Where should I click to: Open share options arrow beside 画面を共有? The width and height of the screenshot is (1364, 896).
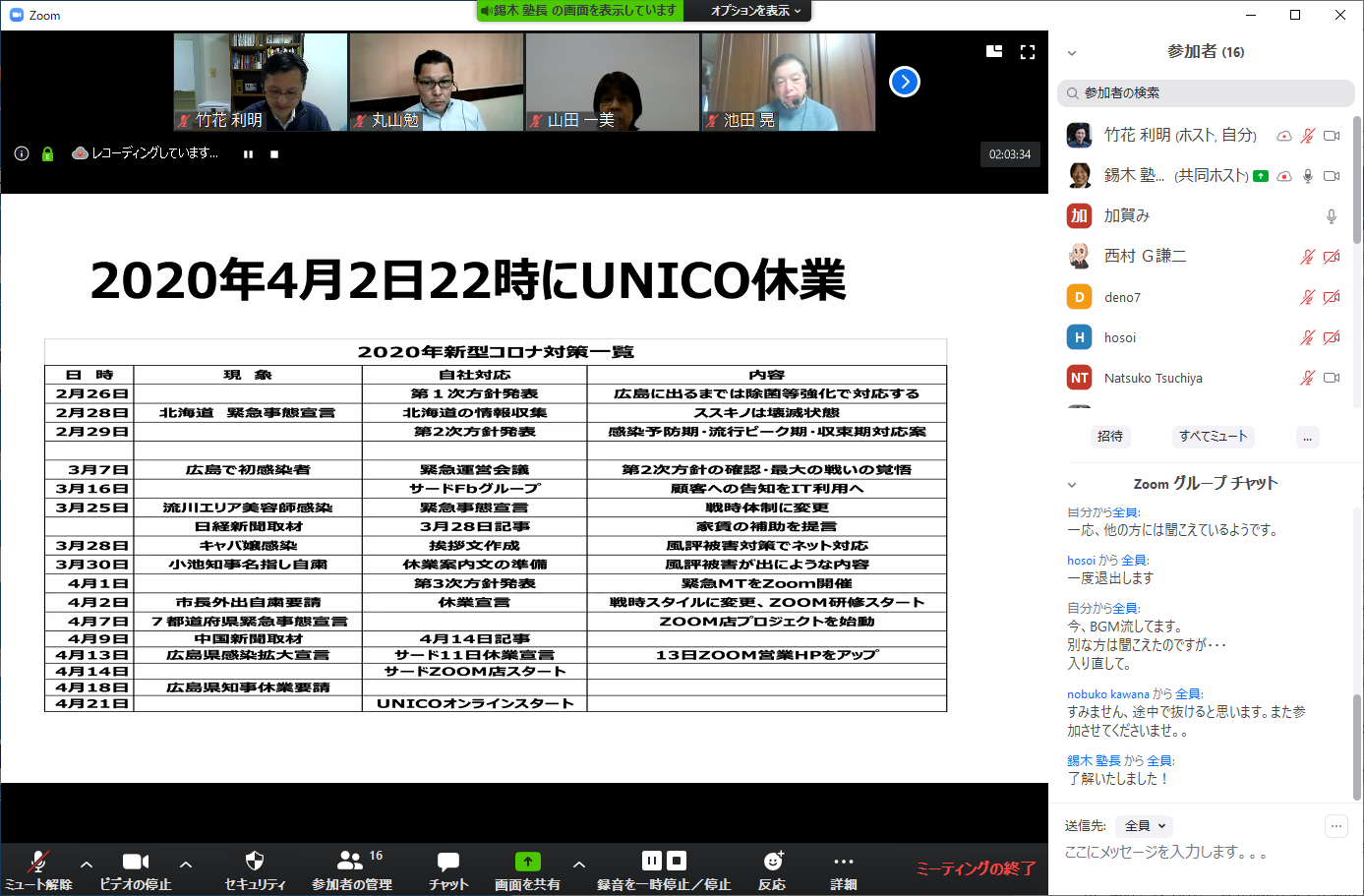pos(579,865)
